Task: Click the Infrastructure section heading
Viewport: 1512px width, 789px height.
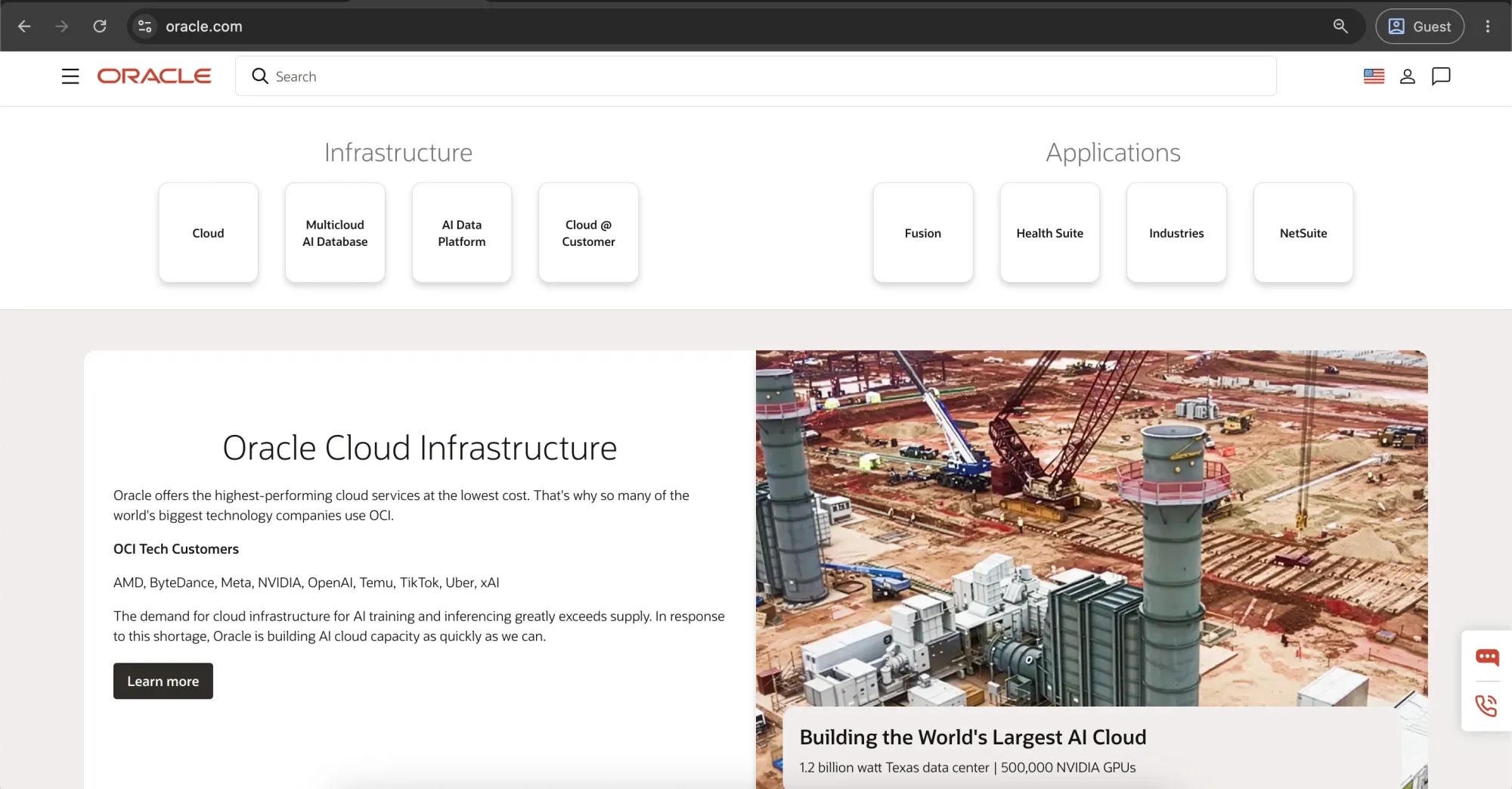Action: pos(398,153)
